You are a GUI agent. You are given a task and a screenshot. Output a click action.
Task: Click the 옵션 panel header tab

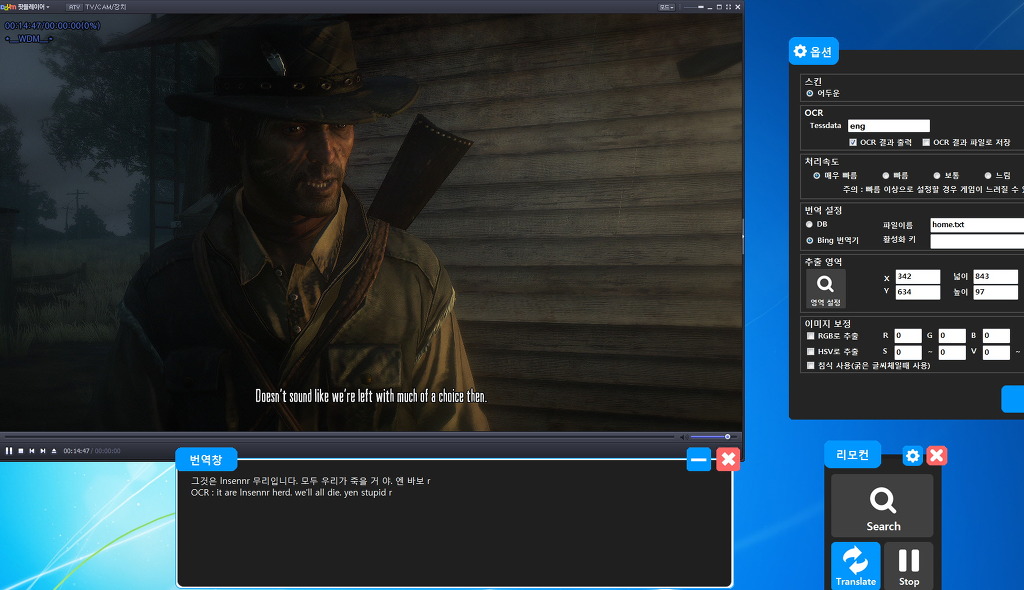point(813,51)
